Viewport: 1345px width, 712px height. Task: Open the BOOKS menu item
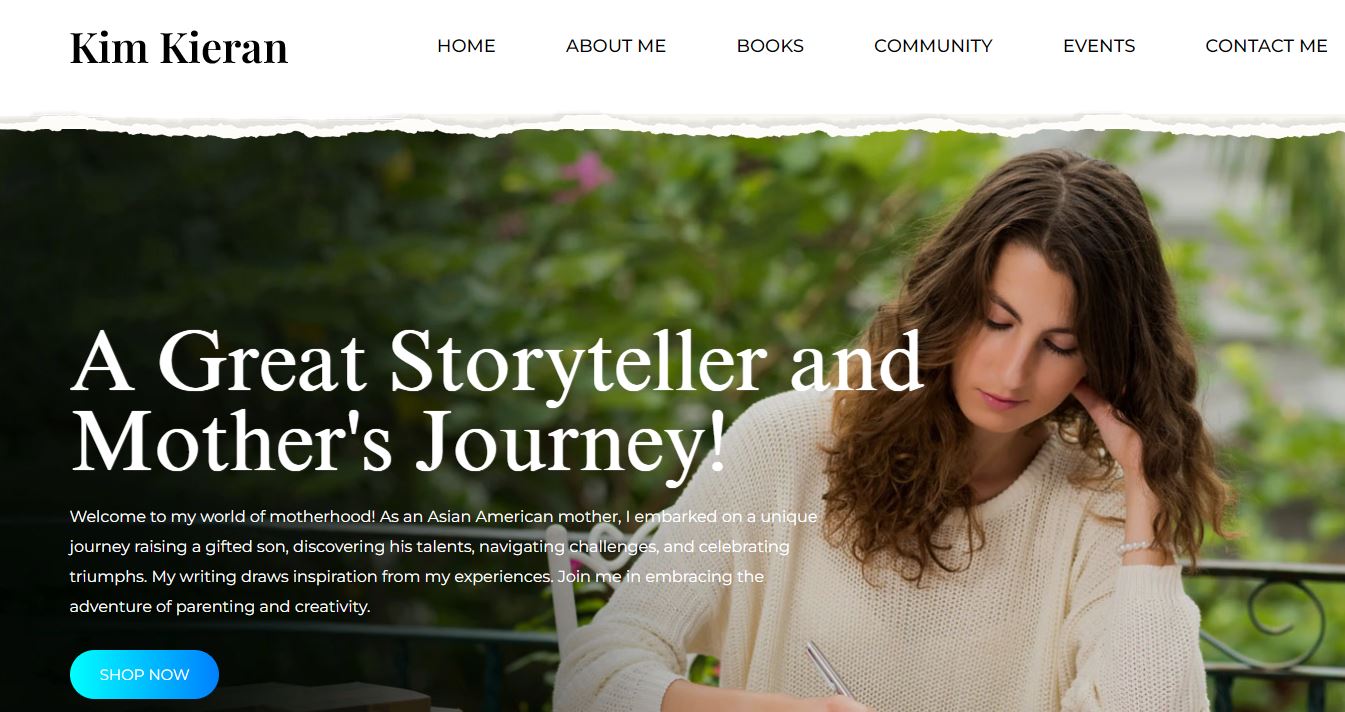tap(770, 46)
